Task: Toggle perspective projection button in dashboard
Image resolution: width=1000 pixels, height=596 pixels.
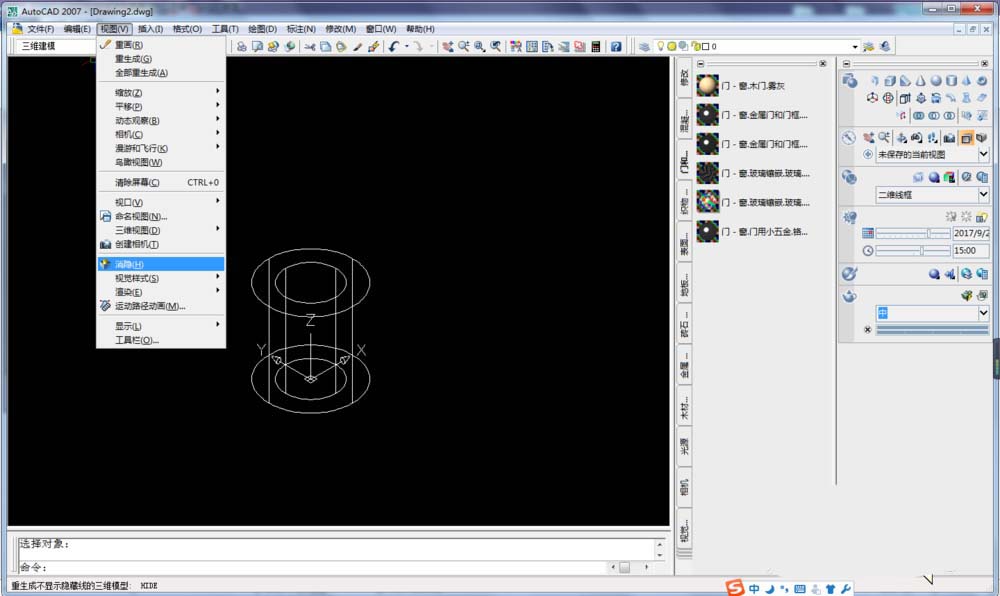Action: click(982, 138)
